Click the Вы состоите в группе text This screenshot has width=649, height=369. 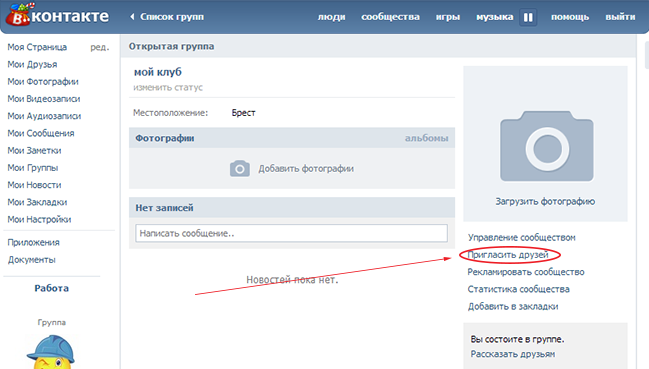coord(517,339)
